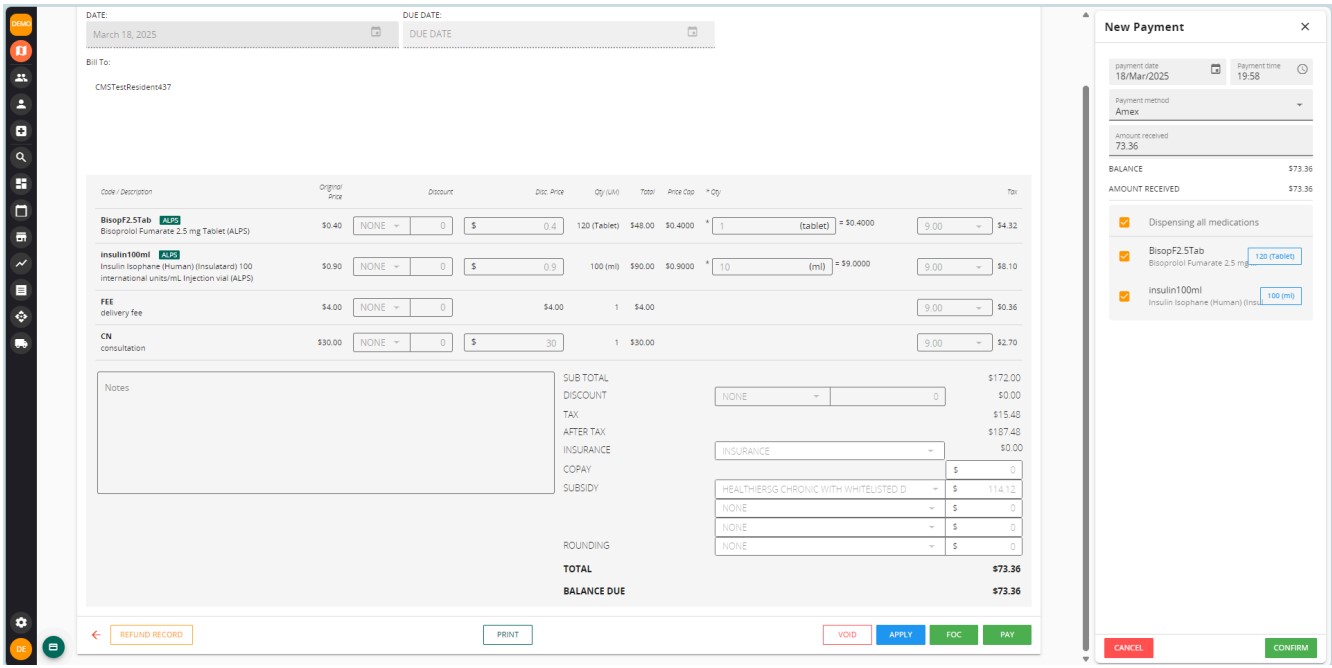Cancel the new payment
The width and height of the screenshot is (1332, 668).
(1128, 648)
